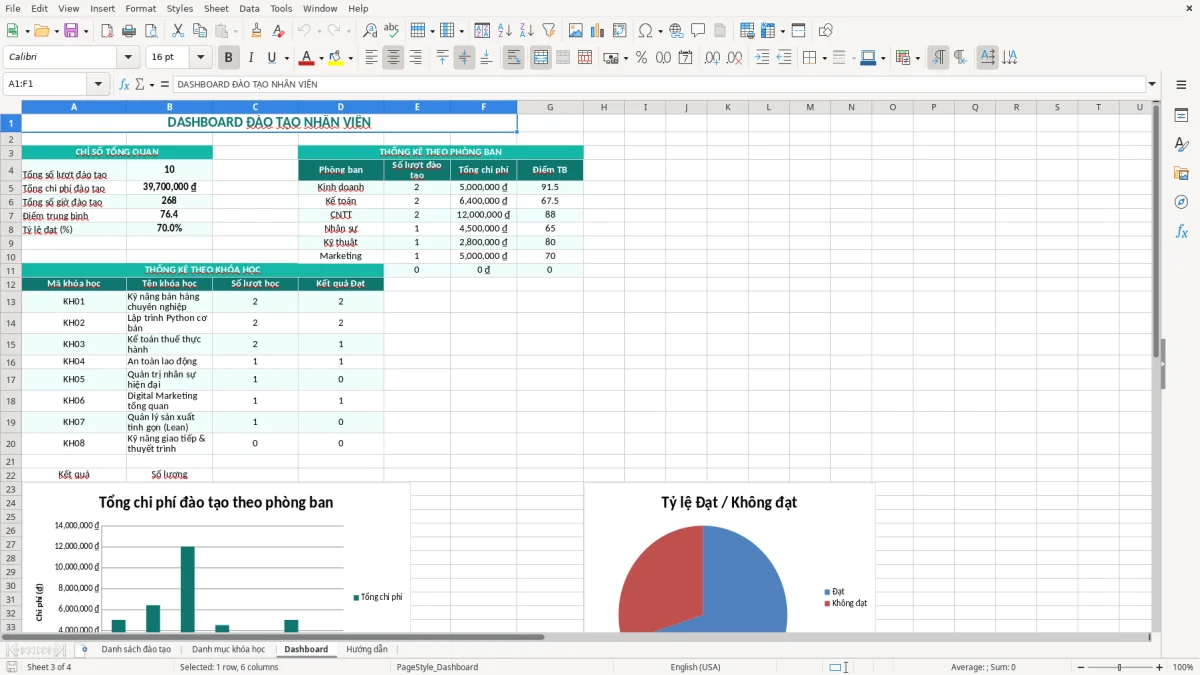Viewport: 1200px width, 675px height.
Task: Click Clear Direct Formatting icon
Action: [279, 31]
